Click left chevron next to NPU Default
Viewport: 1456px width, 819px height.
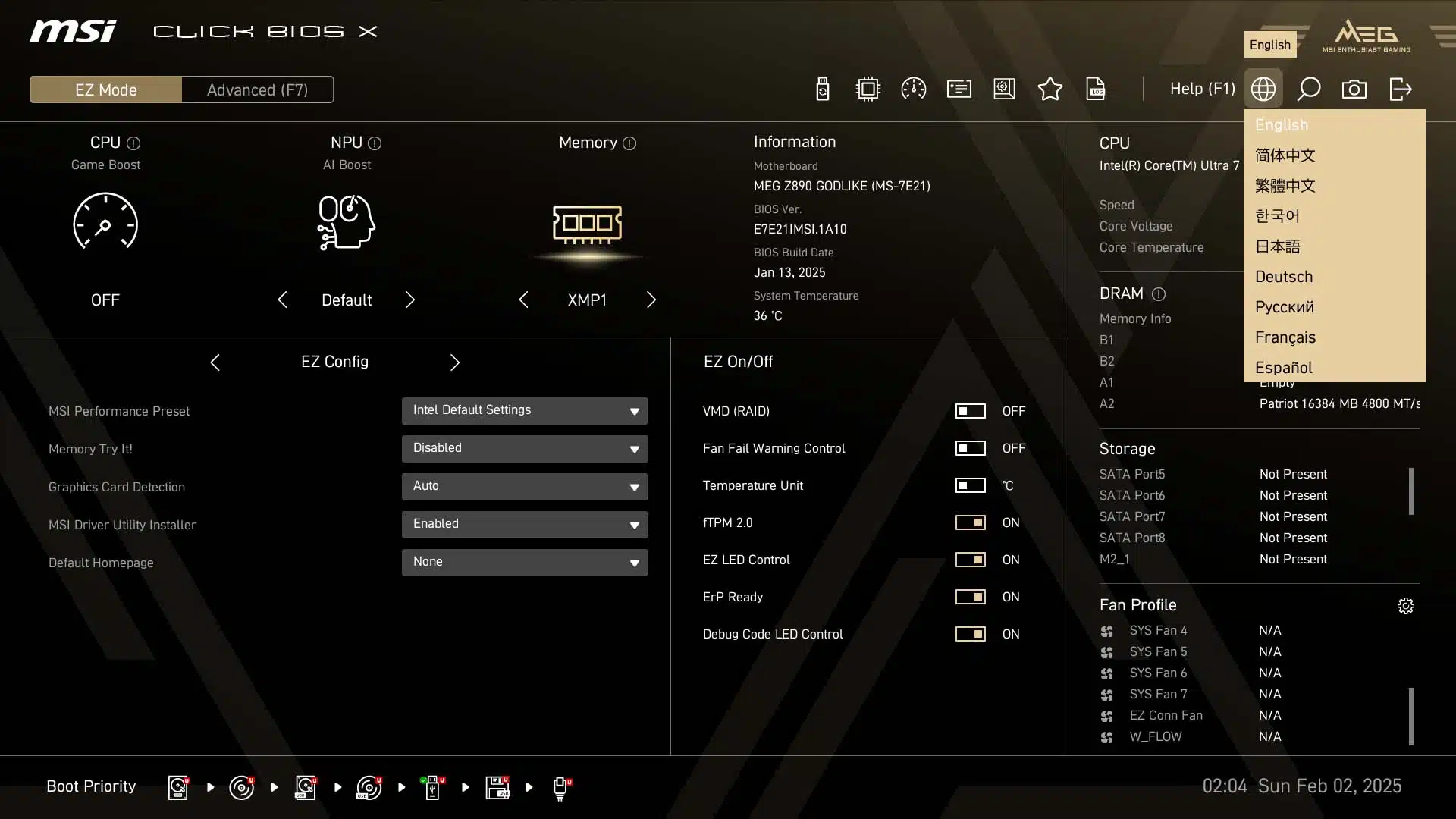(x=282, y=300)
